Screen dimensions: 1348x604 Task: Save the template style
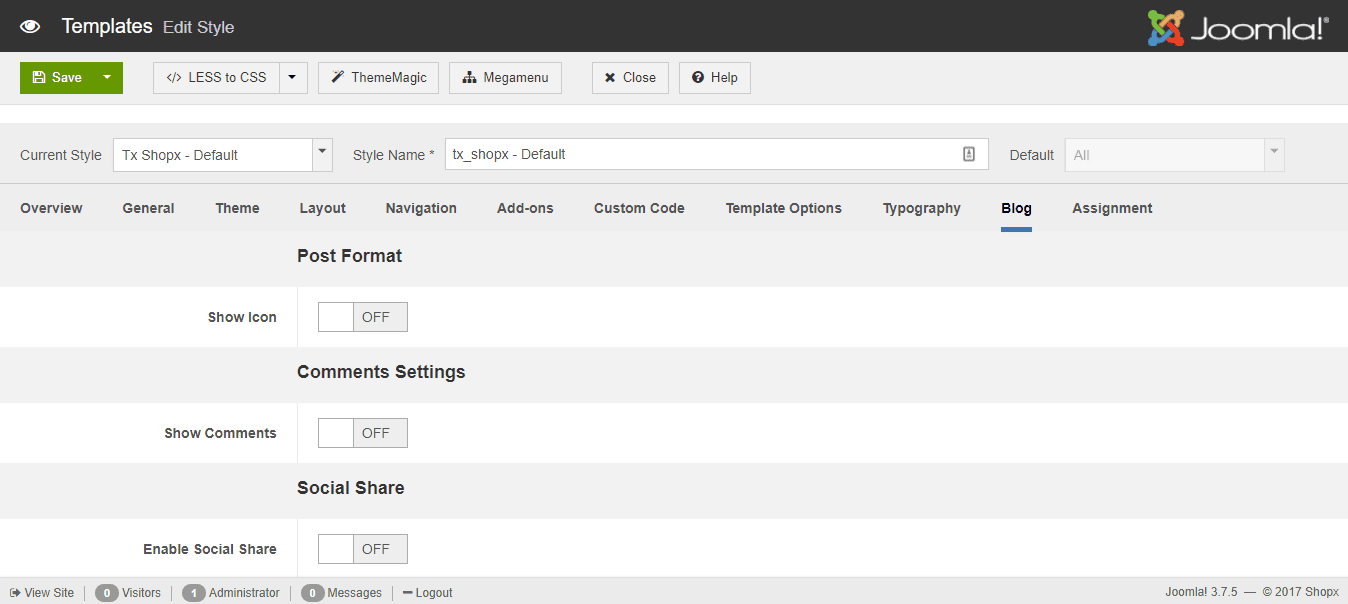click(x=62, y=77)
